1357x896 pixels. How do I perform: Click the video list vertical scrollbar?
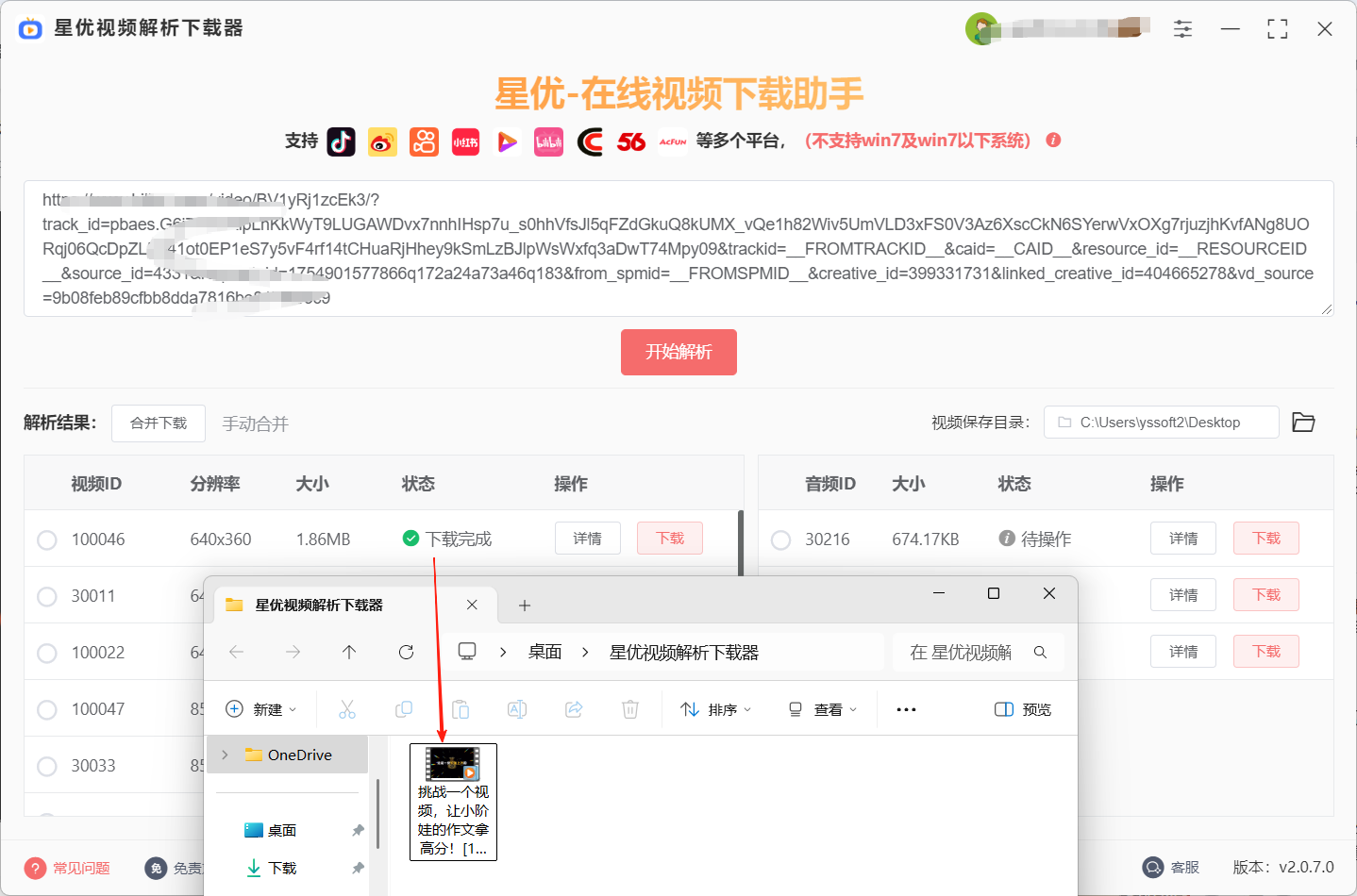point(741,543)
